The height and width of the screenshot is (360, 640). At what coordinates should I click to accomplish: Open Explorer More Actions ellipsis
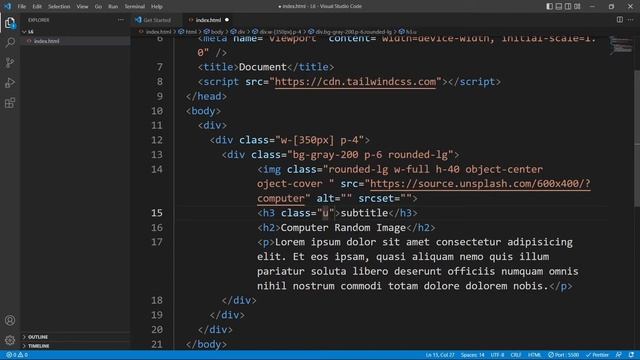(120, 20)
